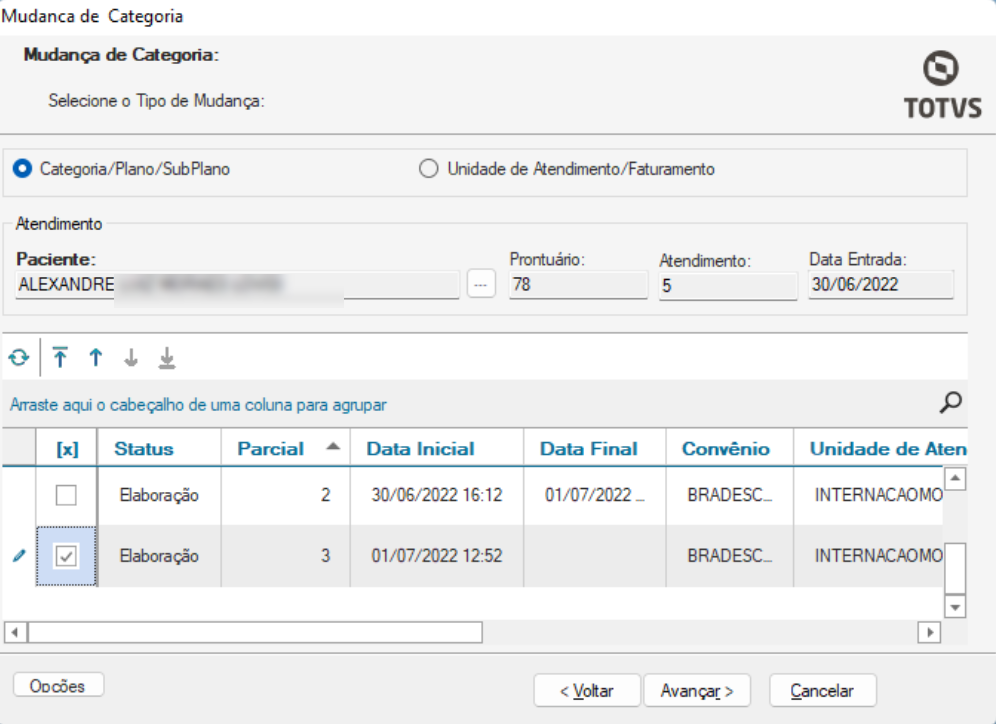Uncheck the box for Parcial 3 row
The image size is (996, 724).
coord(66,556)
